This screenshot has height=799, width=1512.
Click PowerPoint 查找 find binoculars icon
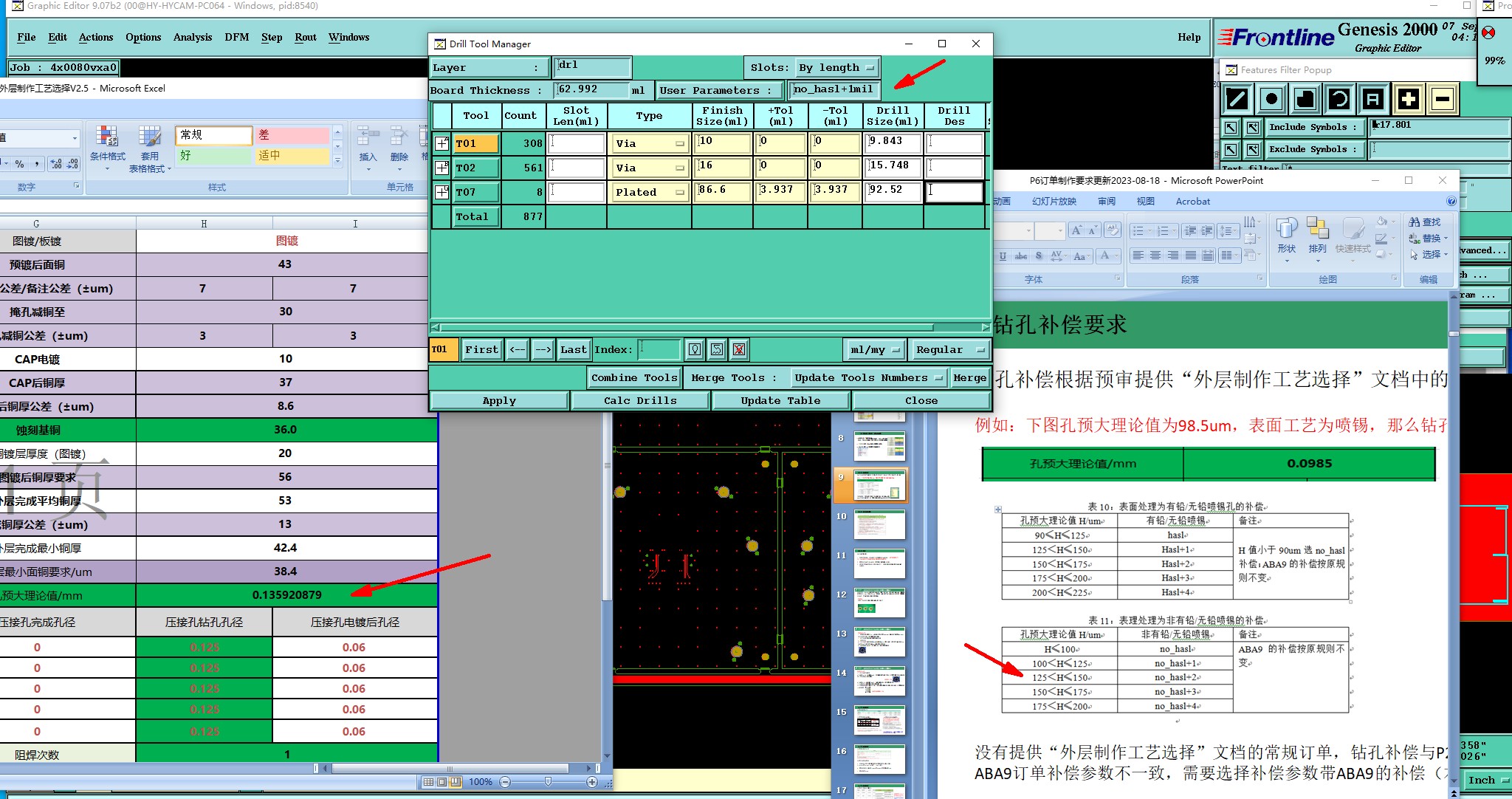pos(1424,222)
